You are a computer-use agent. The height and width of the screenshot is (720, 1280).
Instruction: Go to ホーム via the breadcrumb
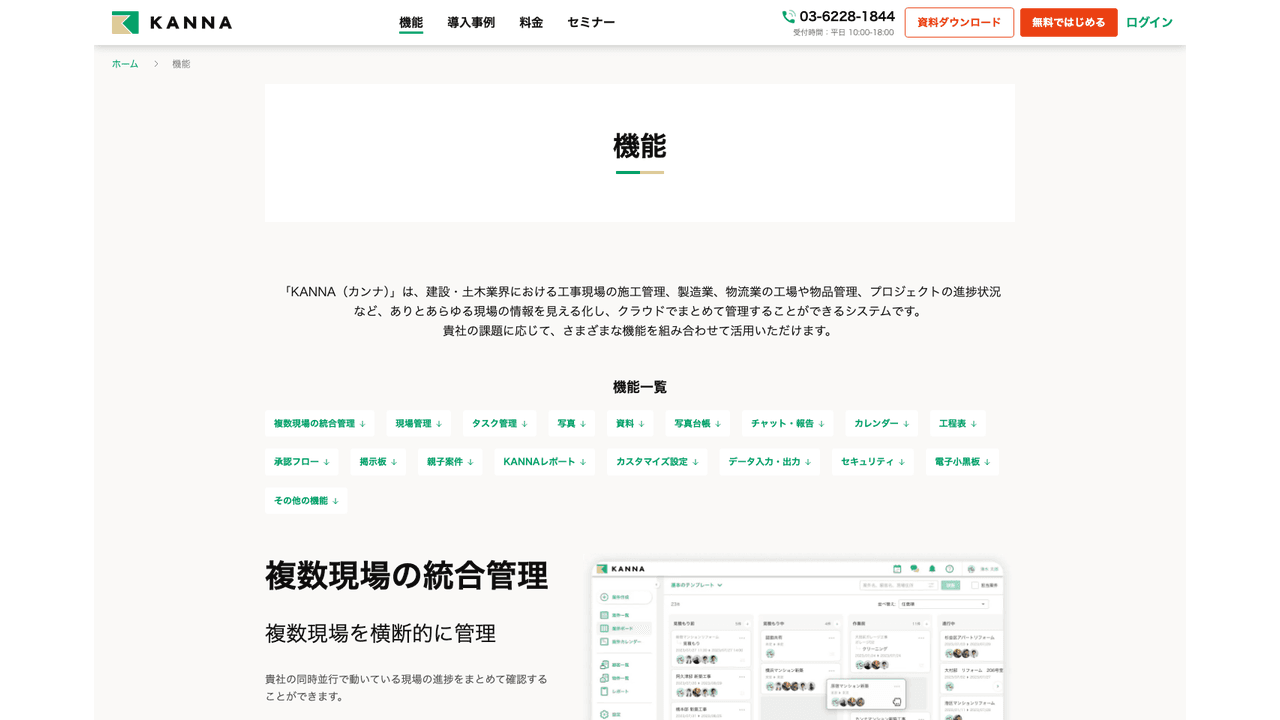[x=125, y=64]
